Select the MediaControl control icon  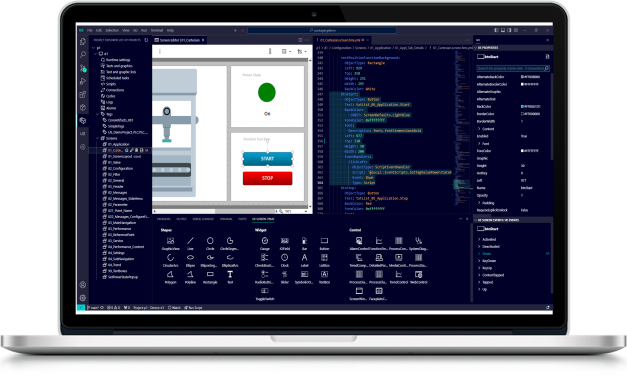399,258
